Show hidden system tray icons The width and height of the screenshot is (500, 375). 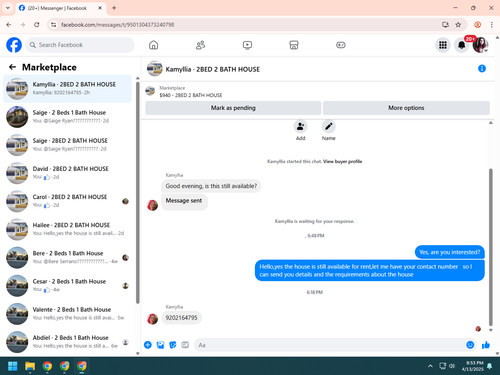[x=430, y=366]
